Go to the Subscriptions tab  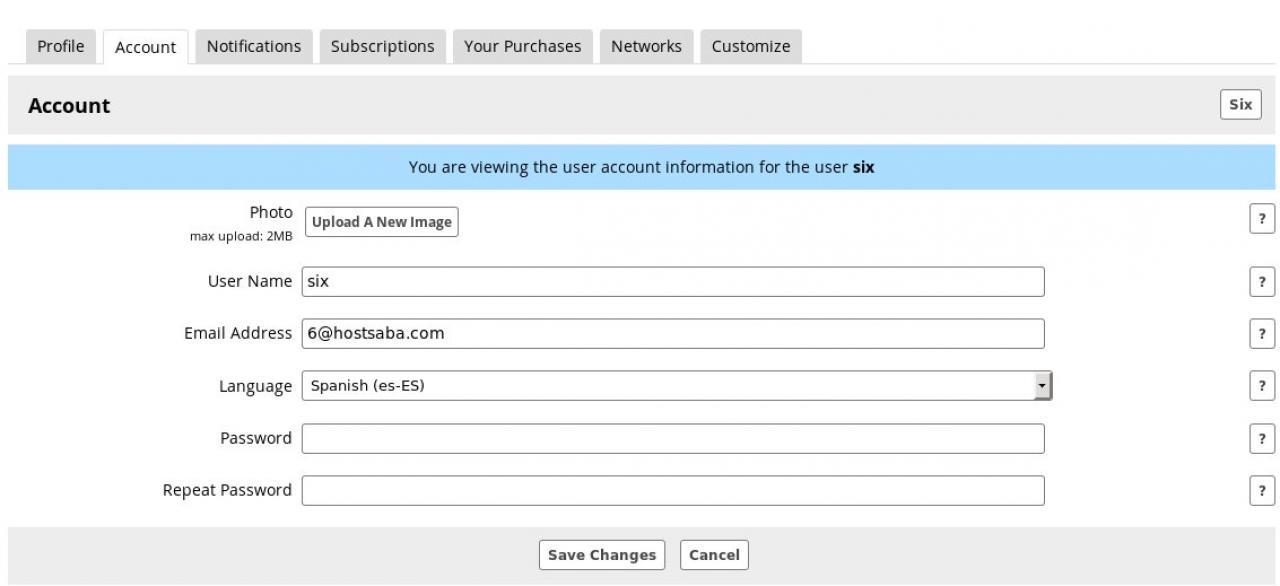click(382, 46)
